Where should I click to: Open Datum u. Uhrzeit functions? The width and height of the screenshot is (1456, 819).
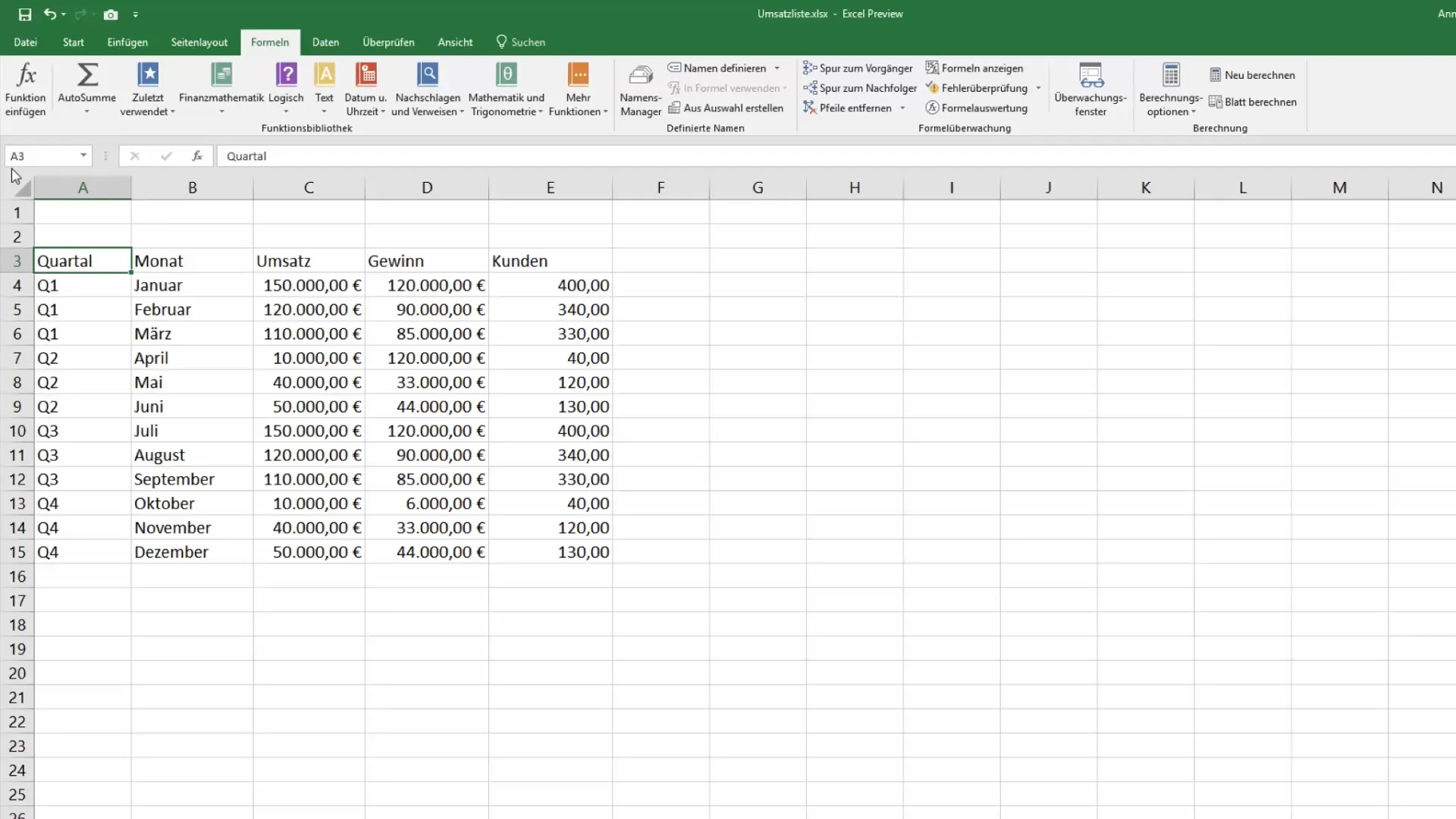pos(366,89)
